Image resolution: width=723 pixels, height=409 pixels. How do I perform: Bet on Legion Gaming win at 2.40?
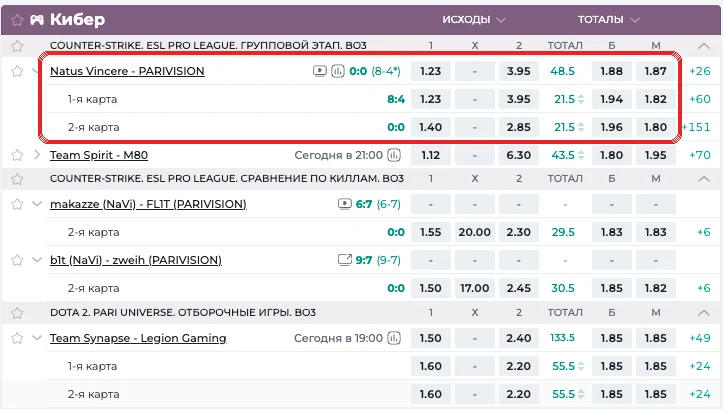point(518,338)
